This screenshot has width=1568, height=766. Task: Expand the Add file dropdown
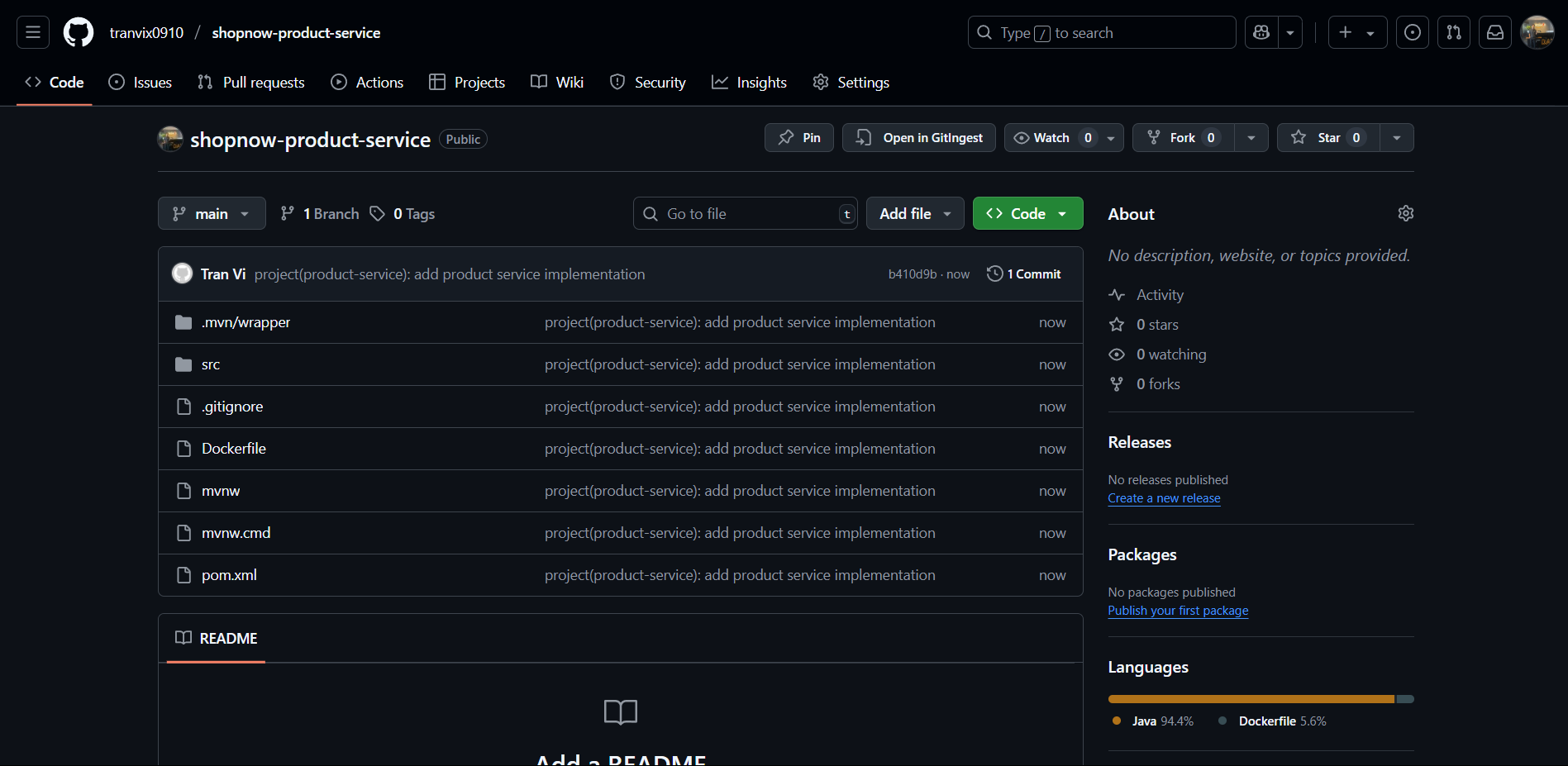point(914,213)
